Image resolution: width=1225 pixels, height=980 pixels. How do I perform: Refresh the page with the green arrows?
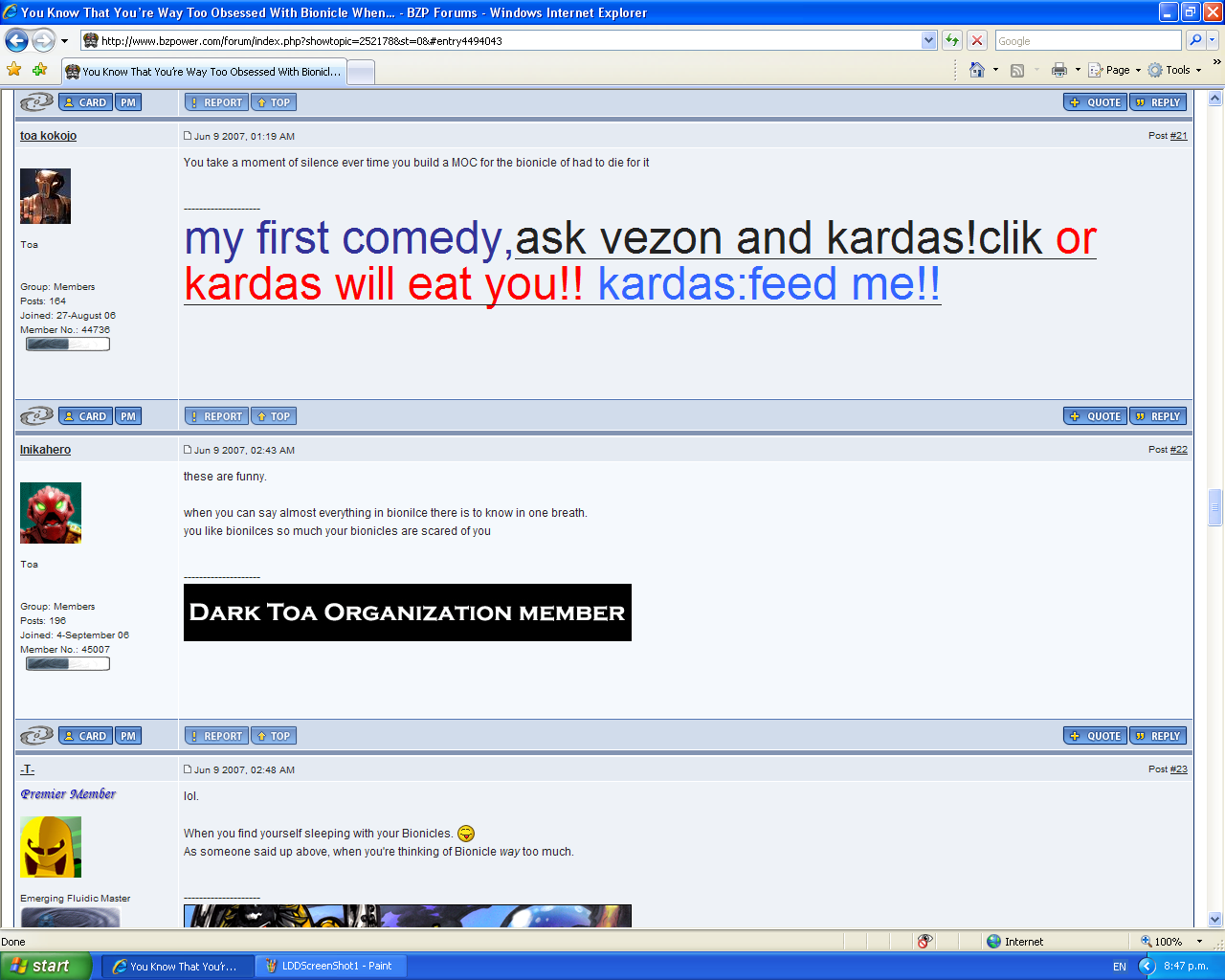tap(951, 40)
